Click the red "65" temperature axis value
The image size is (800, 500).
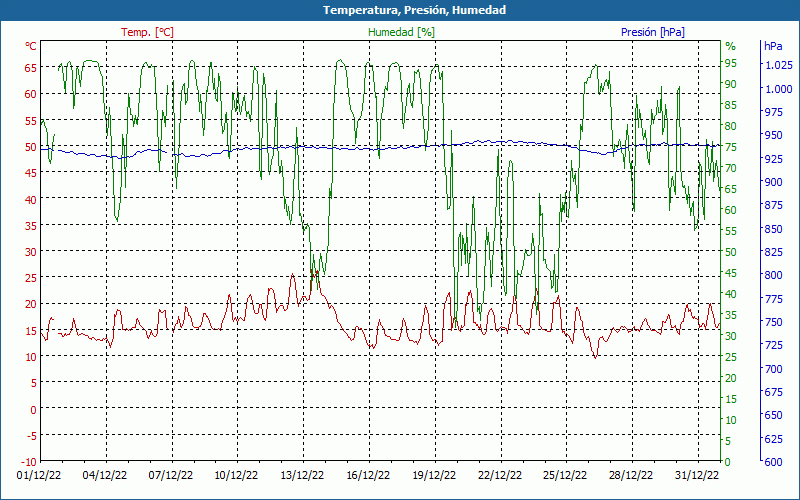tap(31, 67)
